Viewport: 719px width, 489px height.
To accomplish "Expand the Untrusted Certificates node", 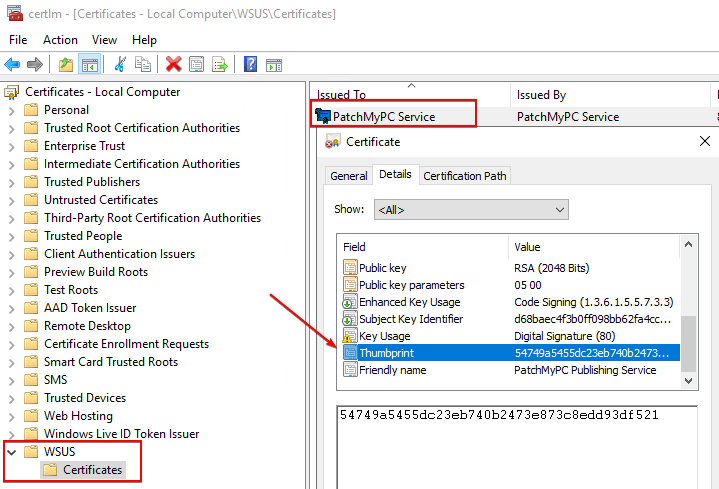I will tap(12, 200).
